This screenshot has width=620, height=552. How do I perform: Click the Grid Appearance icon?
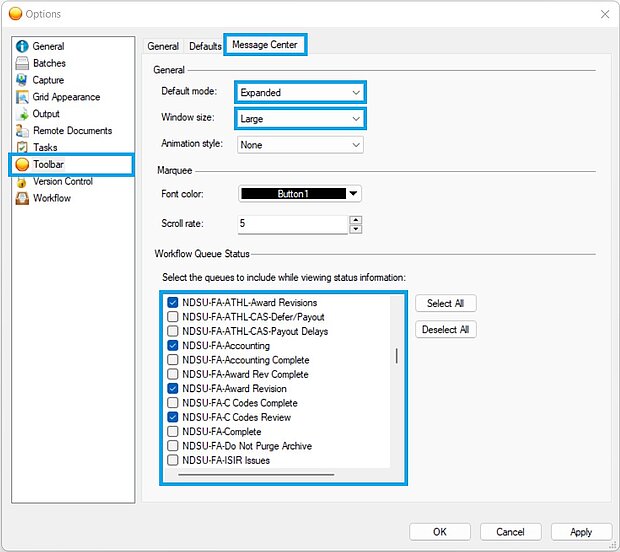pyautogui.click(x=22, y=97)
